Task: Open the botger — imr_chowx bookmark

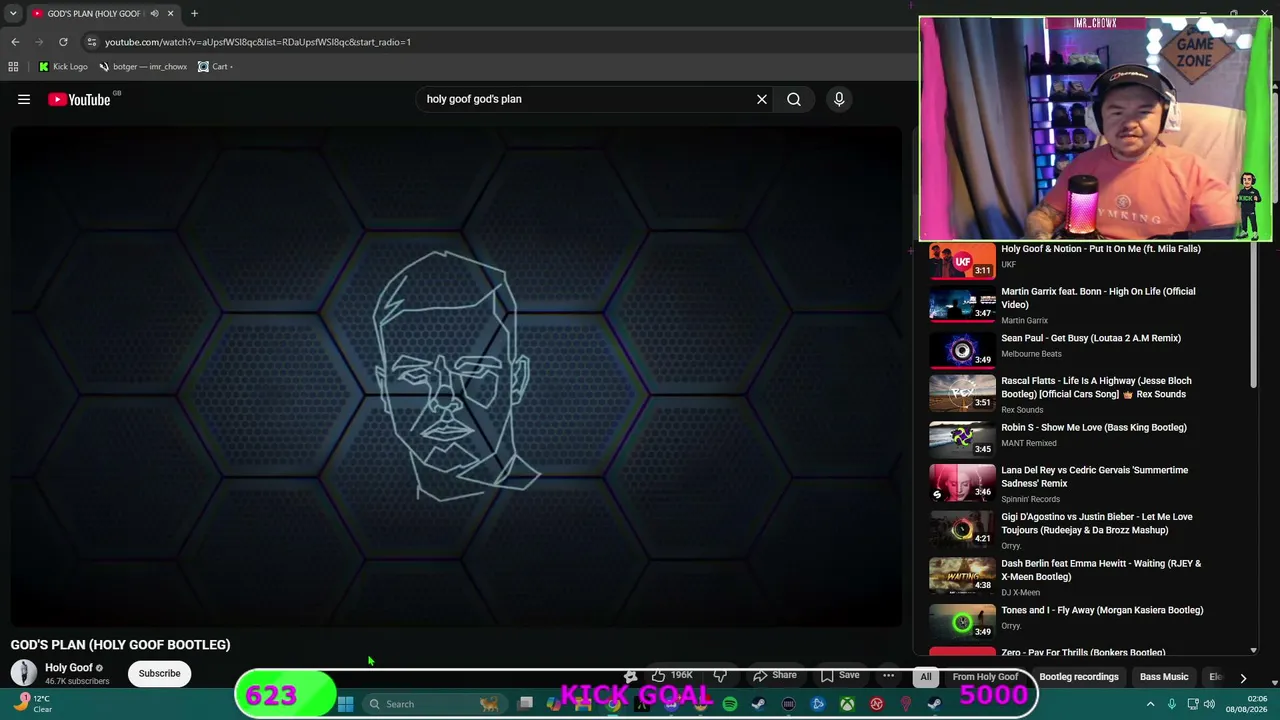Action: click(x=143, y=67)
